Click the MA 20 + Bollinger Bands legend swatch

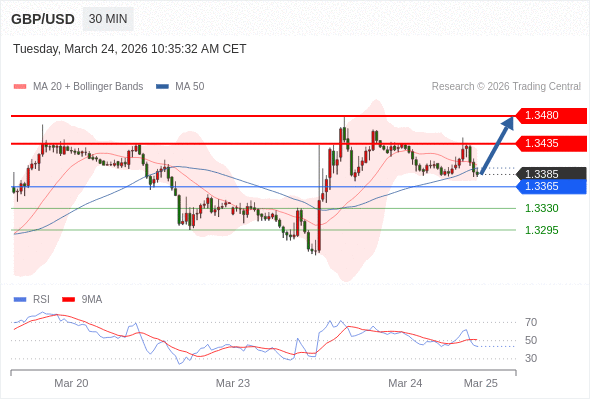(x=20, y=87)
